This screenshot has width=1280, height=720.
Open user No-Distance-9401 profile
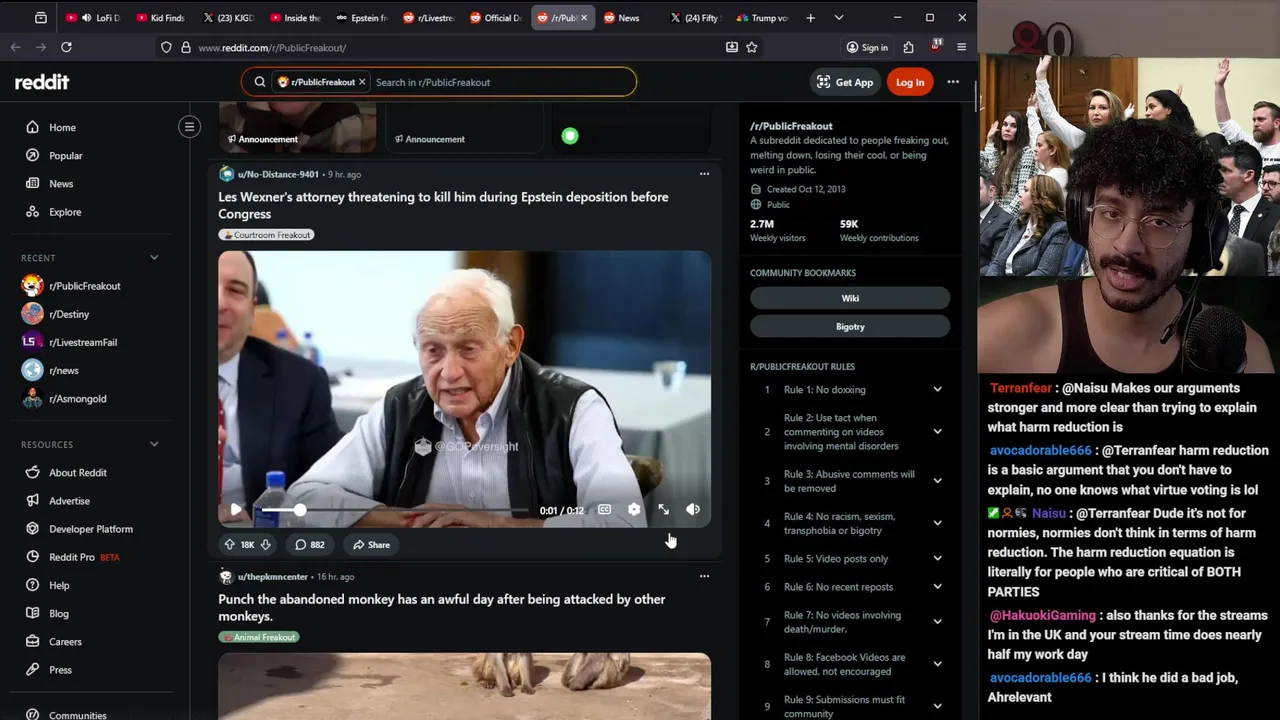(x=278, y=174)
